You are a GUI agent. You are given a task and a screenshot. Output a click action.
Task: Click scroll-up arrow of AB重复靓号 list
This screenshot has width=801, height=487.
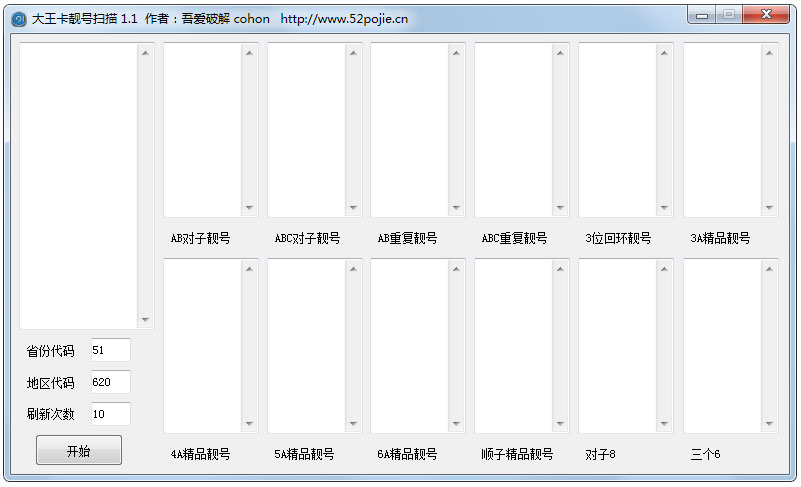click(457, 53)
